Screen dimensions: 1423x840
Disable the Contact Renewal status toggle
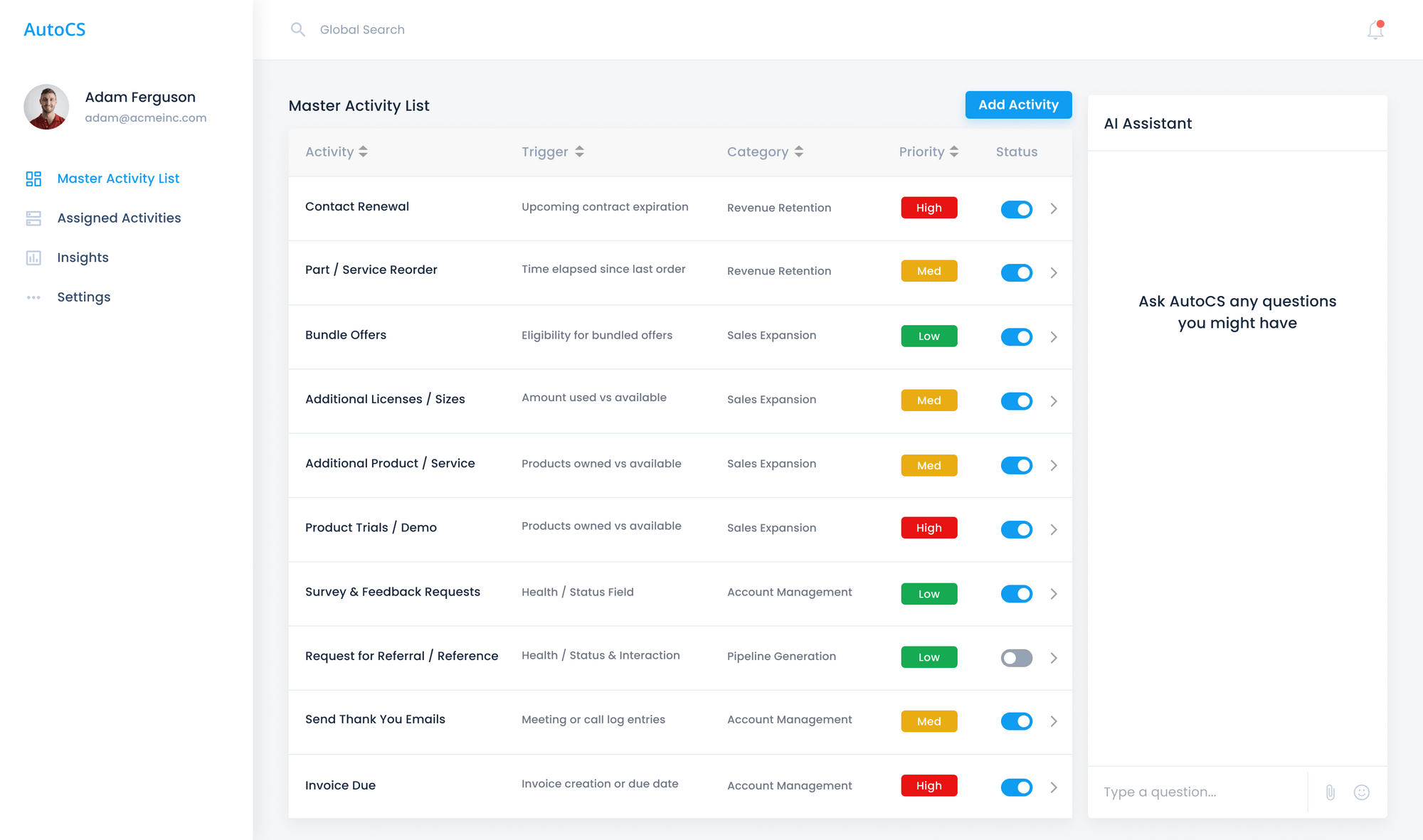(1016, 209)
